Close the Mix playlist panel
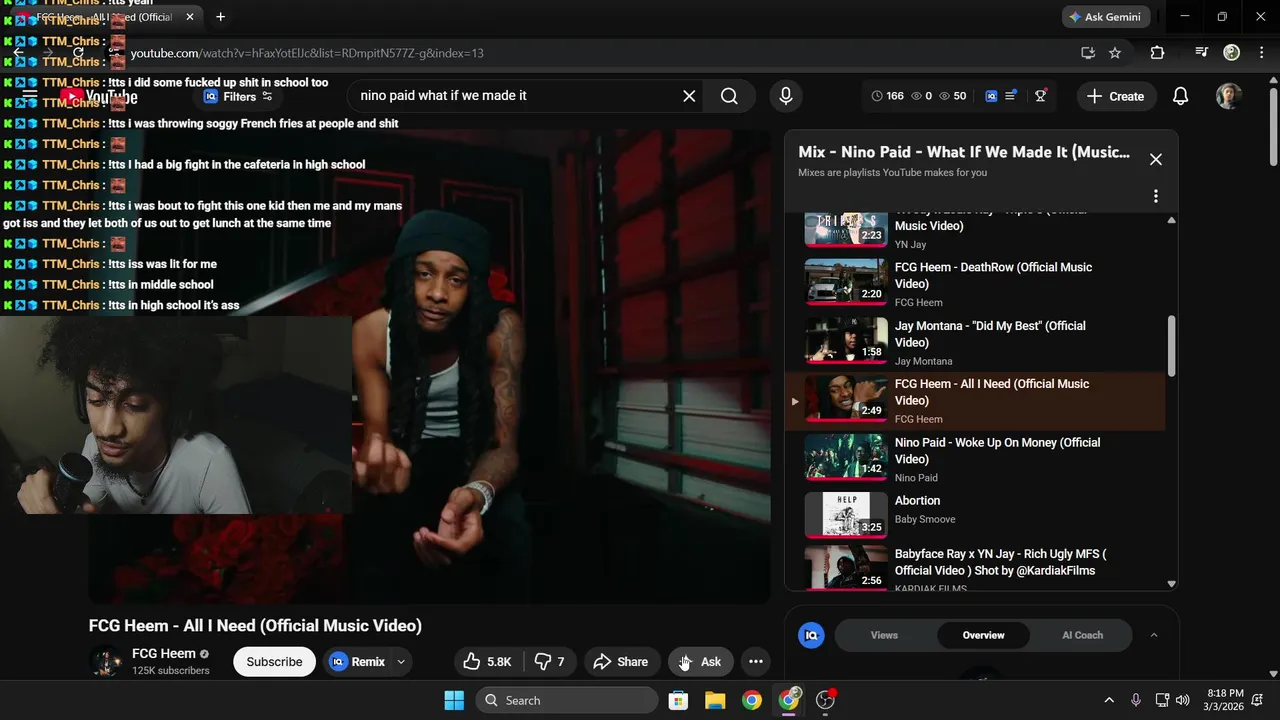1280x720 pixels. [1156, 159]
